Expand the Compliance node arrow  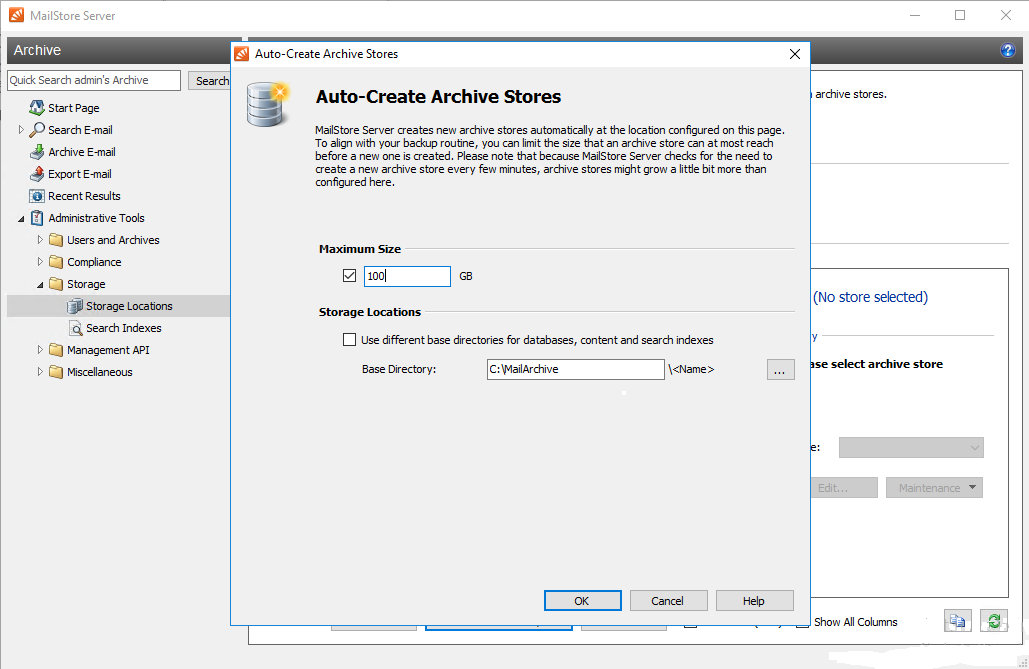coord(40,262)
